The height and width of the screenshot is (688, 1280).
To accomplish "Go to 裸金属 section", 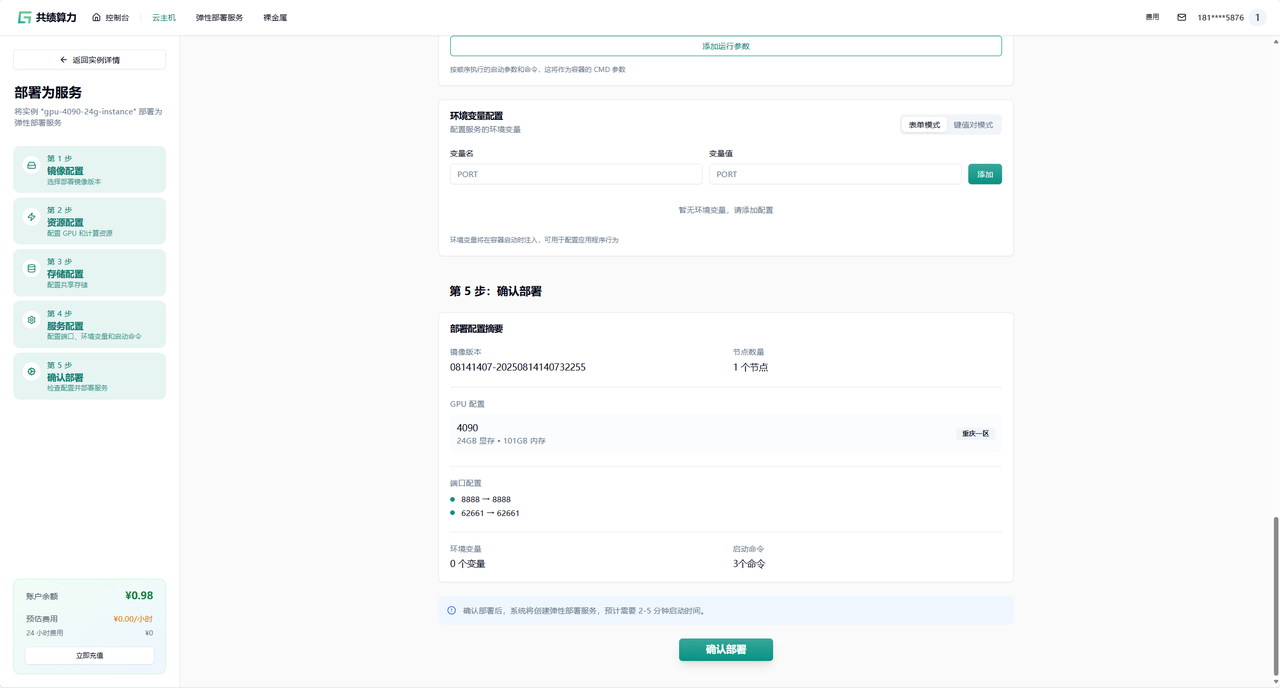I will point(275,17).
